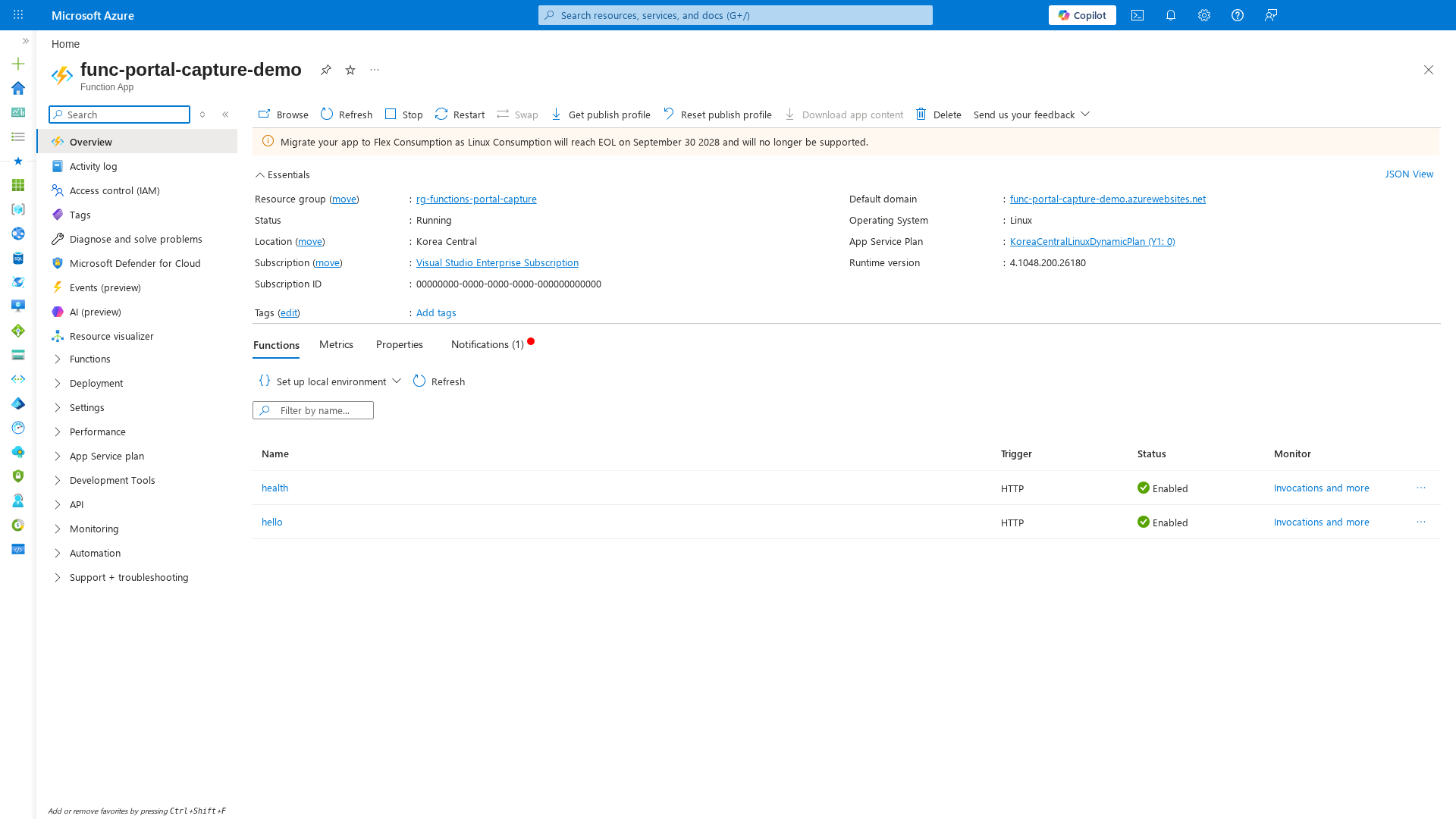
Task: Pin func-portal-capture-demo to dashboard
Action: pyautogui.click(x=326, y=70)
